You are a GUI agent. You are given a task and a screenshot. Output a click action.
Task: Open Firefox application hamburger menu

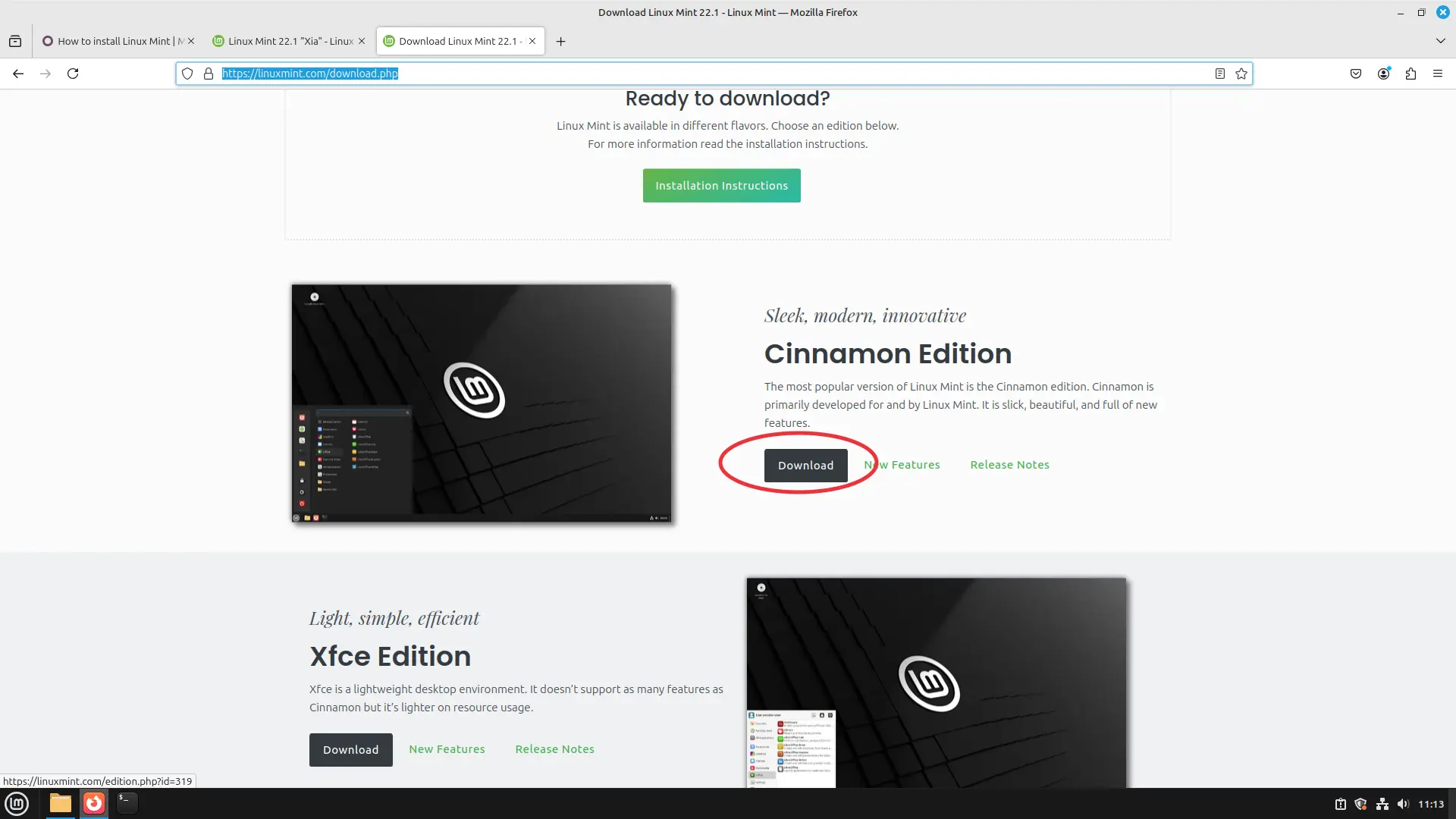pos(1438,74)
